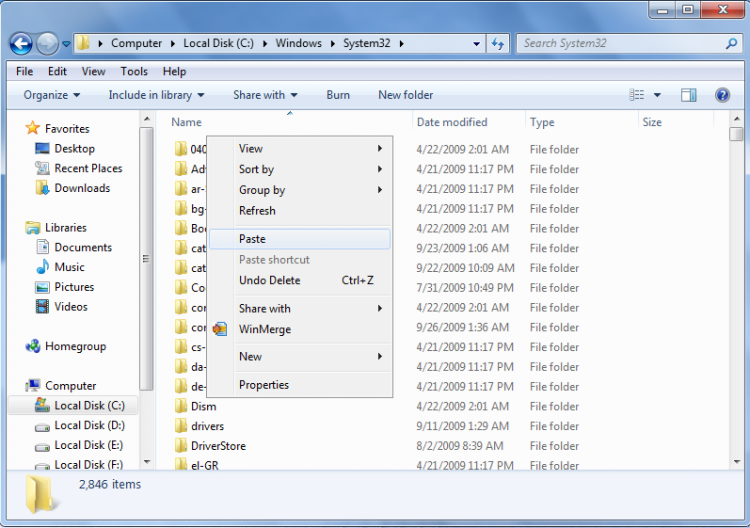Expand Share with submenu in context menu
750x528 pixels.
point(300,308)
